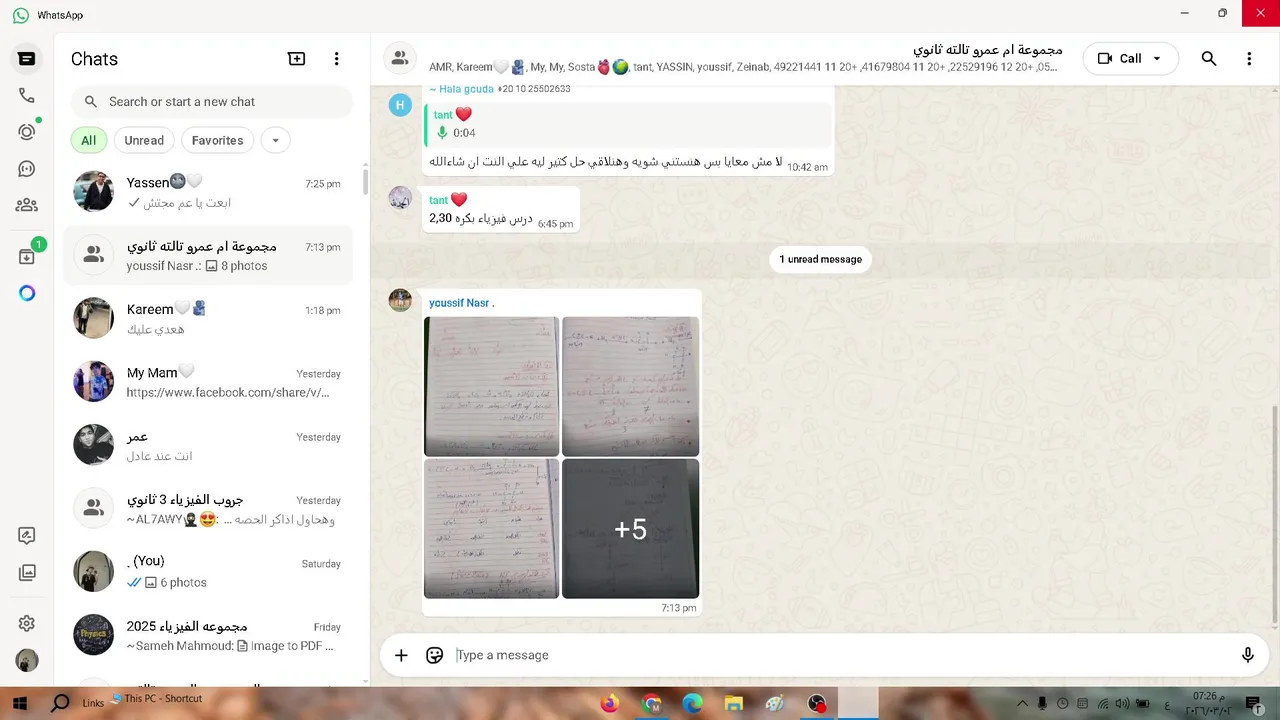Viewport: 1280px width, 720px height.
Task: Open Chrome from the taskbar
Action: pyautogui.click(x=651, y=704)
